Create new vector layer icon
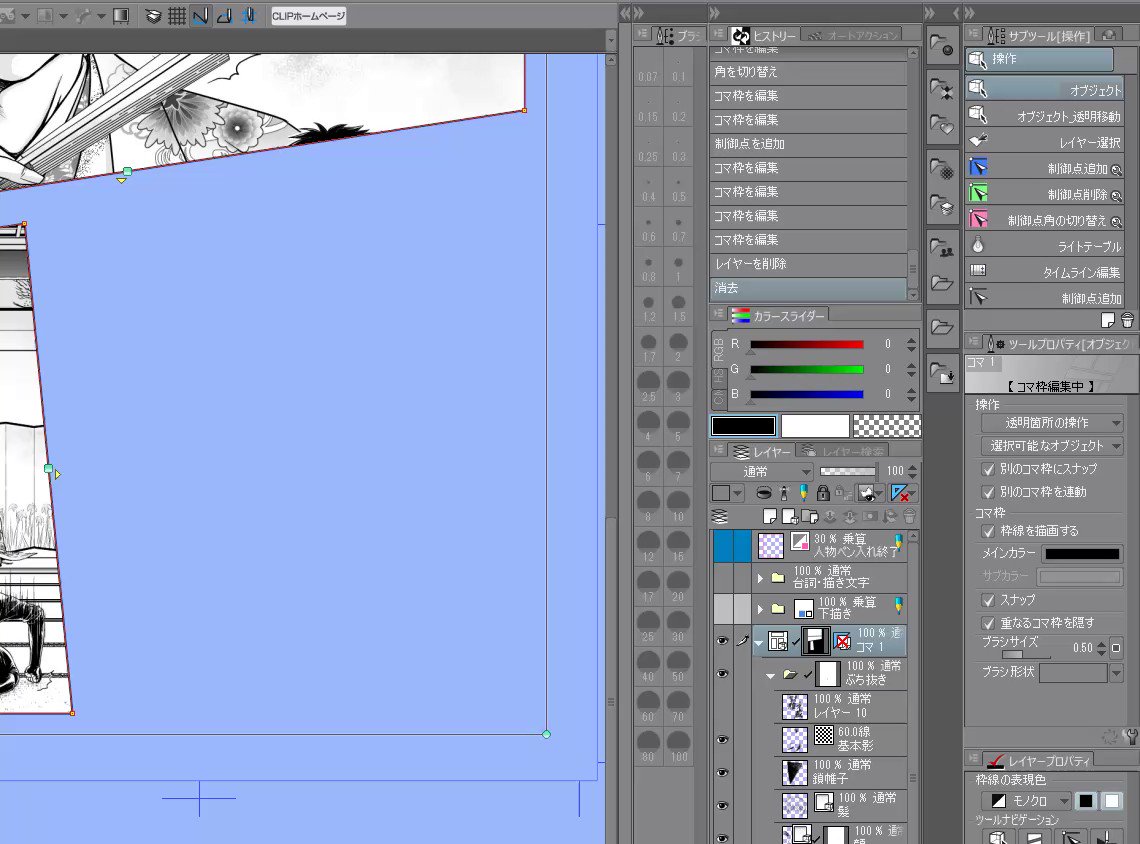Viewport: 1140px width, 844px height. (x=790, y=517)
